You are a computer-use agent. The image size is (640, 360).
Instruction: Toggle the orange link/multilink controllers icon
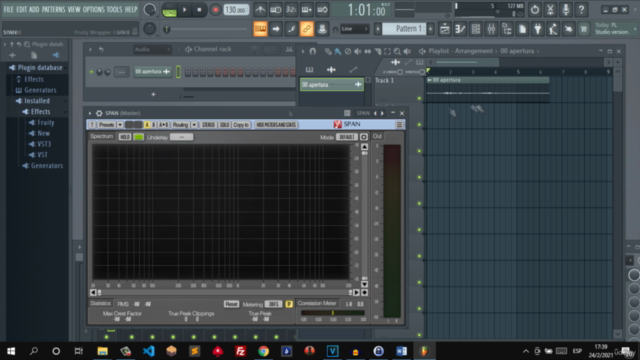point(307,29)
